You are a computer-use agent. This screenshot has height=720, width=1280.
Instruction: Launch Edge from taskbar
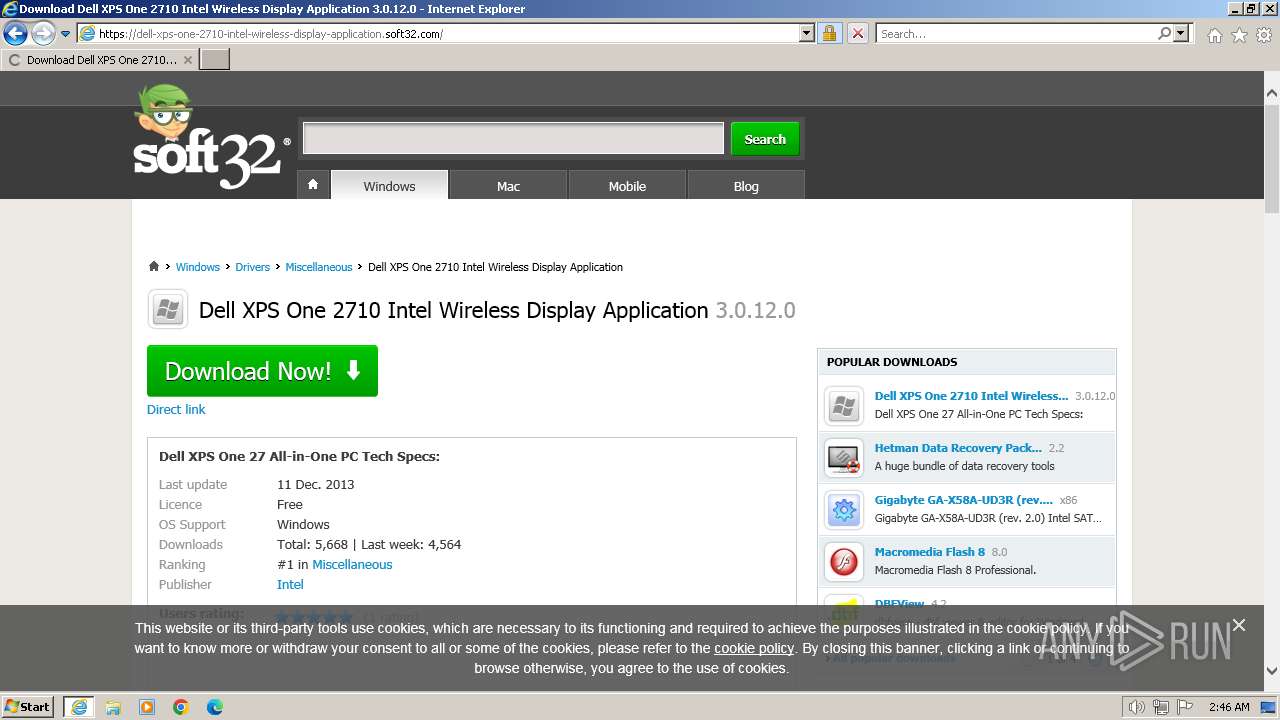point(215,707)
